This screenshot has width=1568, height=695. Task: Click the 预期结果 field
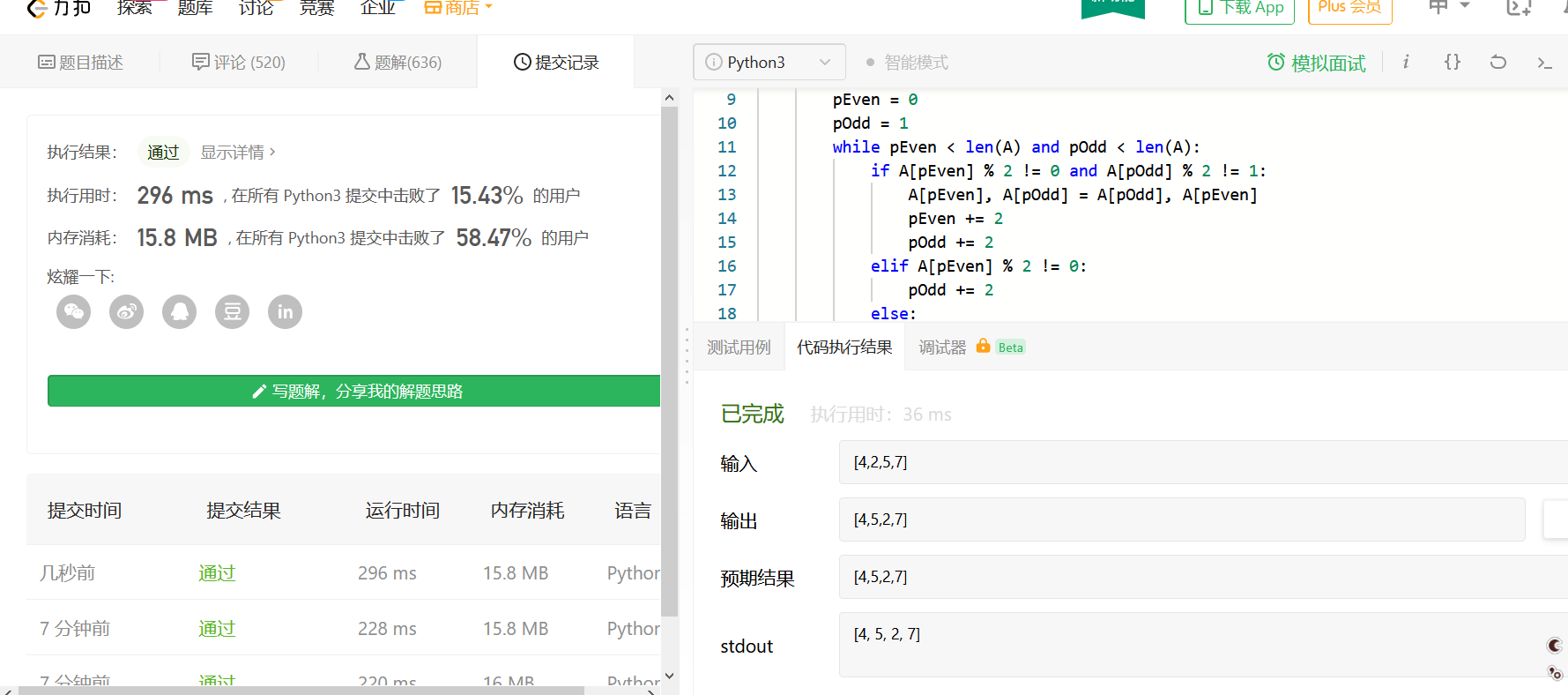pyautogui.click(x=1203, y=577)
